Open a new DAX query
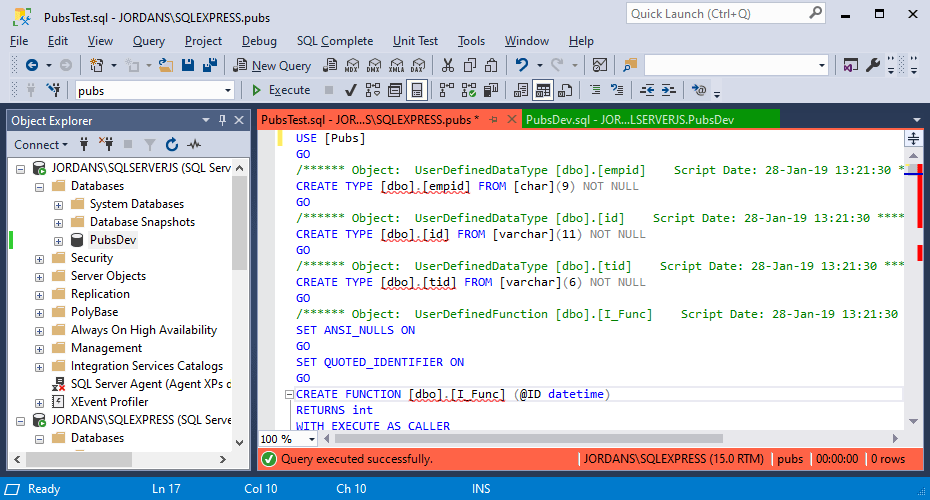 pos(418,65)
